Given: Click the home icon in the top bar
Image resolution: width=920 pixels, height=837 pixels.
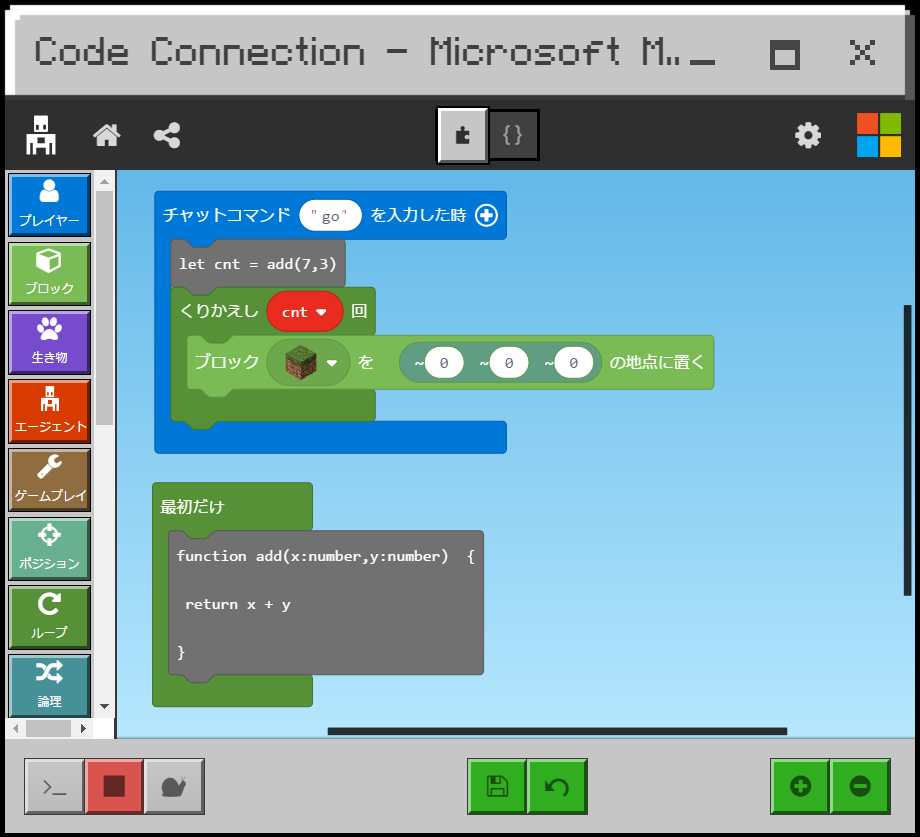Looking at the screenshot, I should (106, 134).
